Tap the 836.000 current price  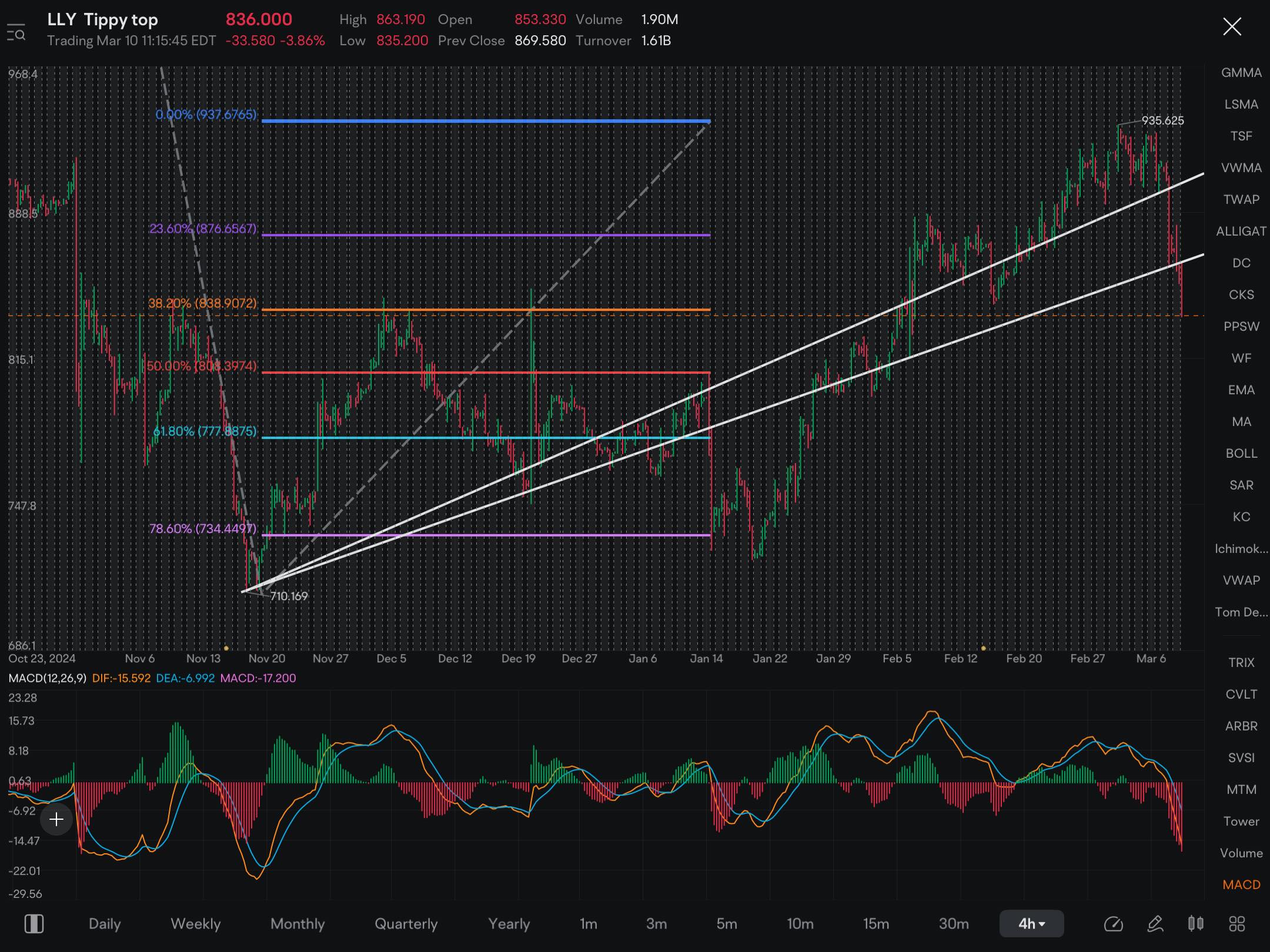(259, 19)
